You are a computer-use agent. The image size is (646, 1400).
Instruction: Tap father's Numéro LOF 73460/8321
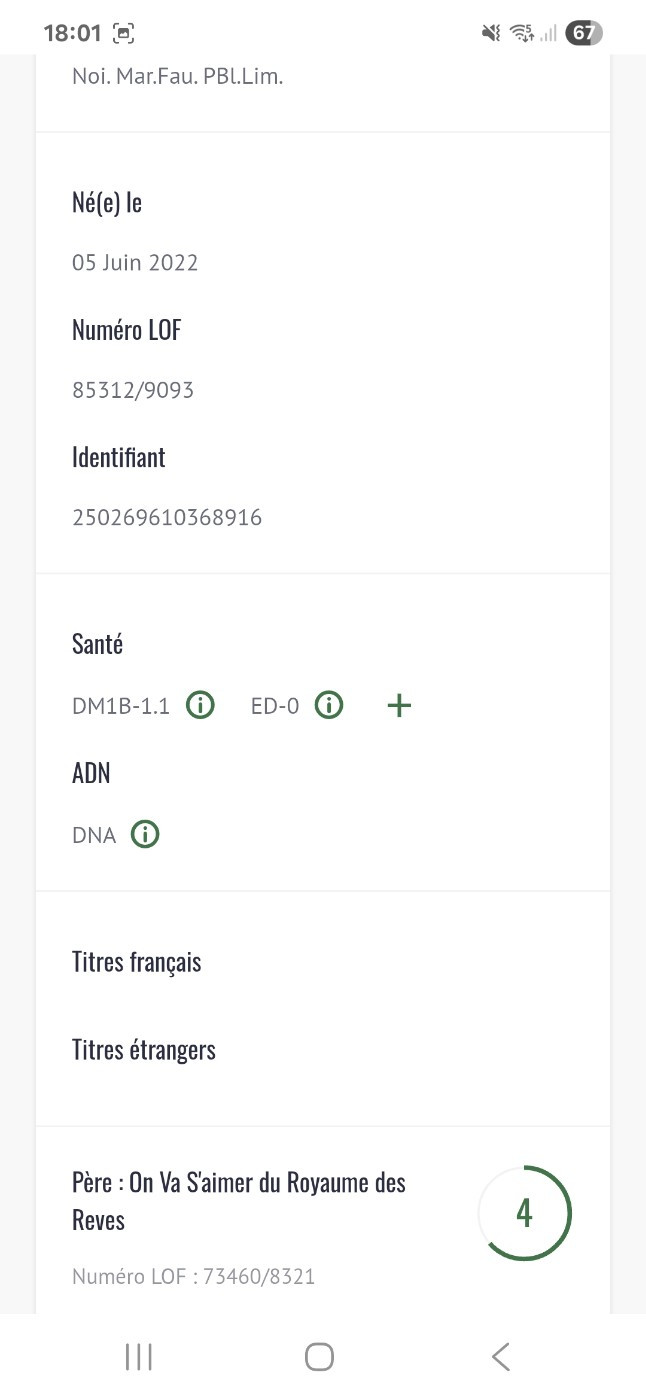[193, 1276]
